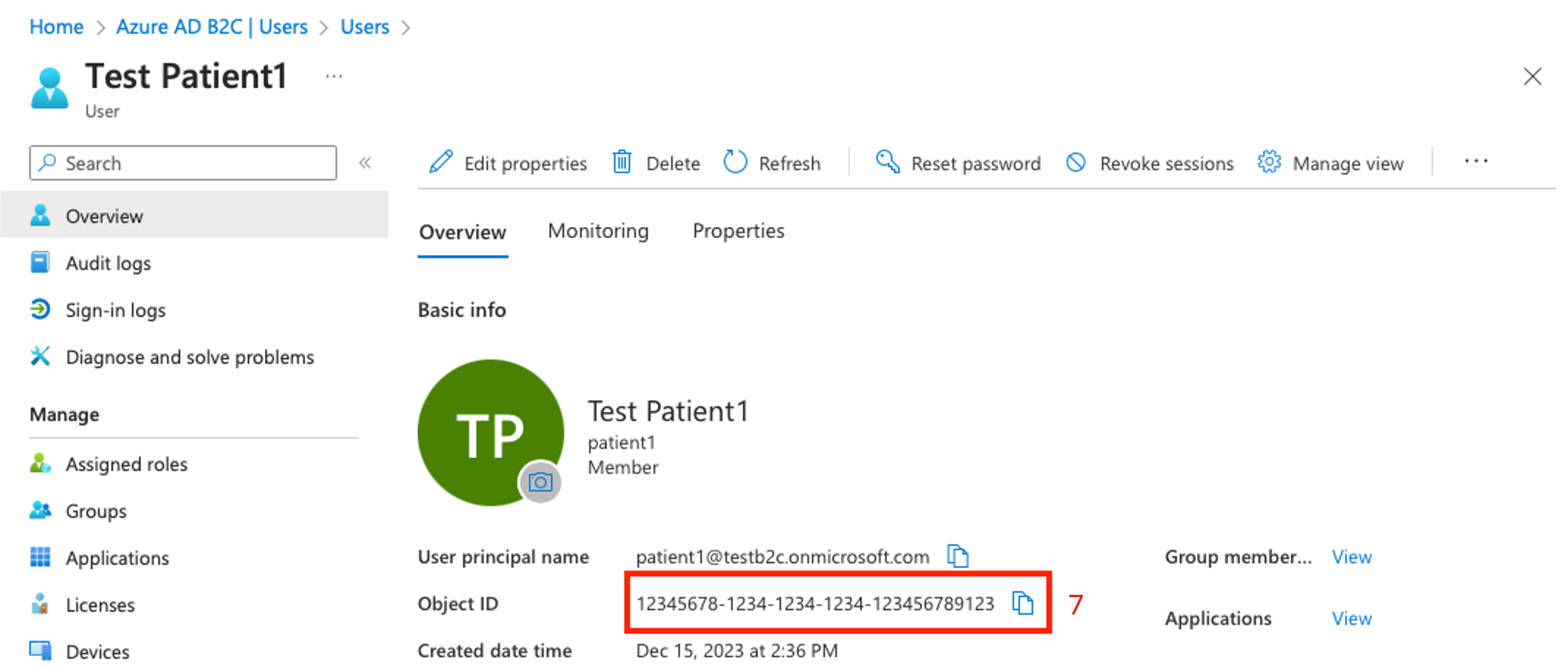This screenshot has width=1568, height=669.
Task: Click View link for Group membership
Action: (1357, 557)
